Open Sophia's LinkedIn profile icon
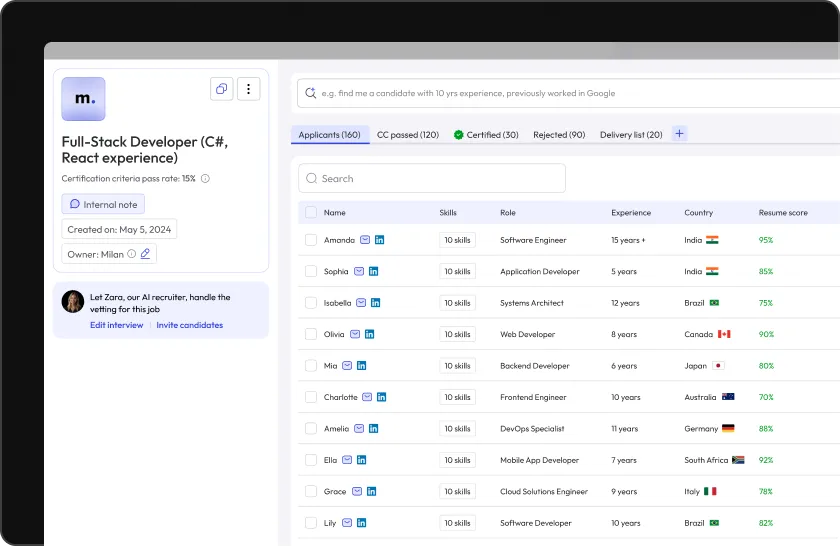The image size is (840, 546). pos(374,271)
